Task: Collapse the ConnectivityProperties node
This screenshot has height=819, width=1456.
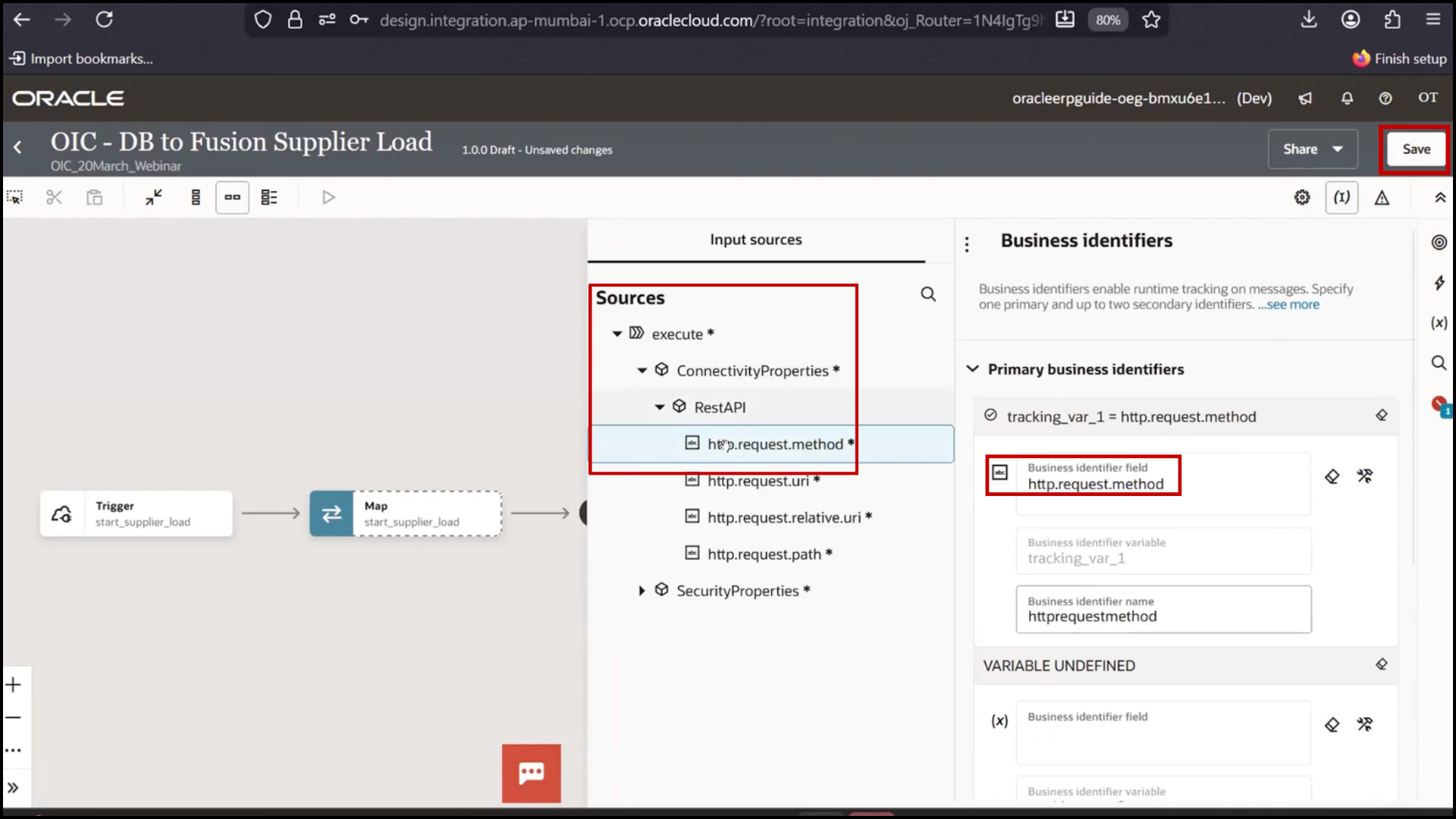Action: coord(642,371)
